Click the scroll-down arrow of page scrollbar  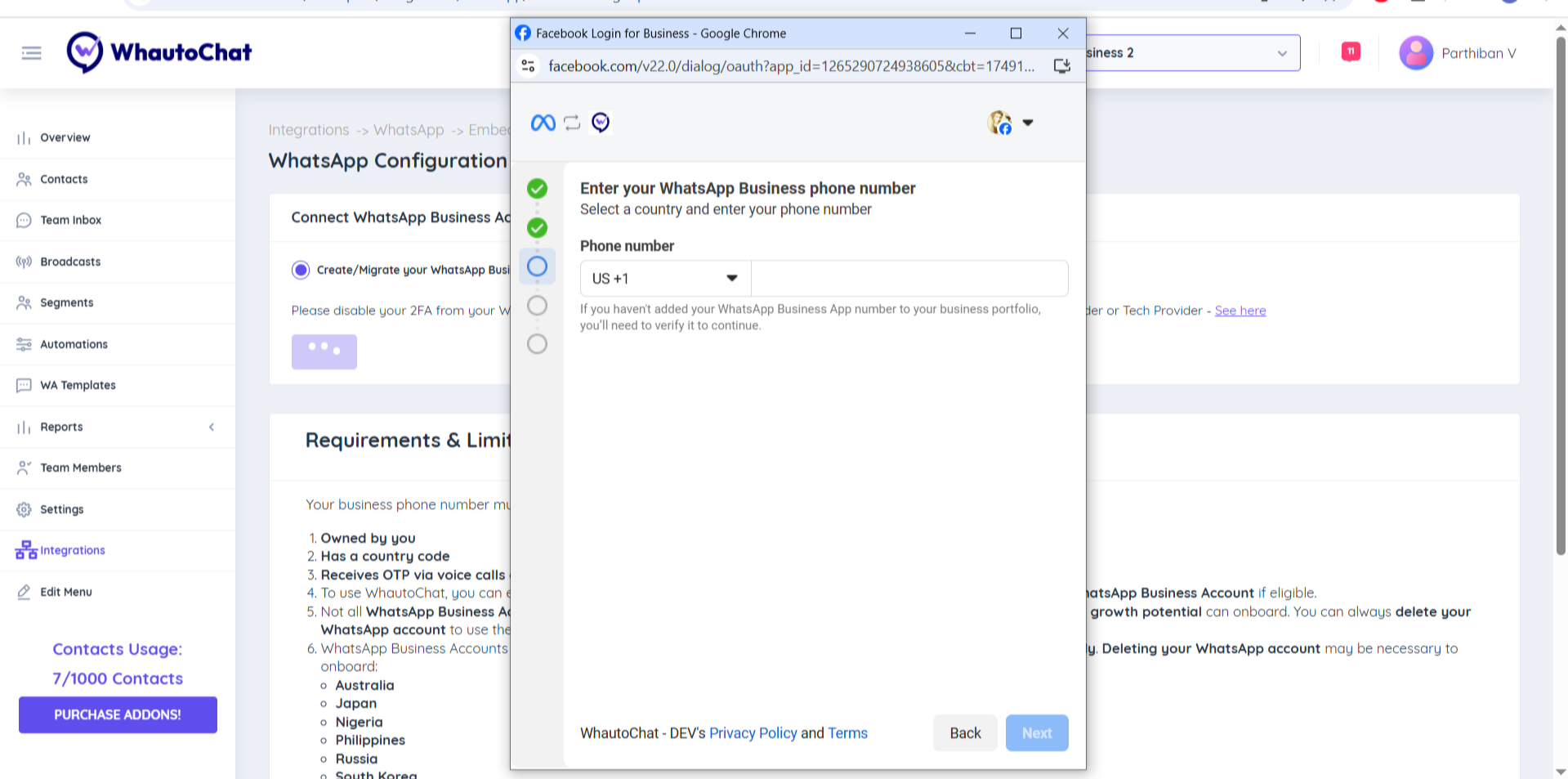1561,771
